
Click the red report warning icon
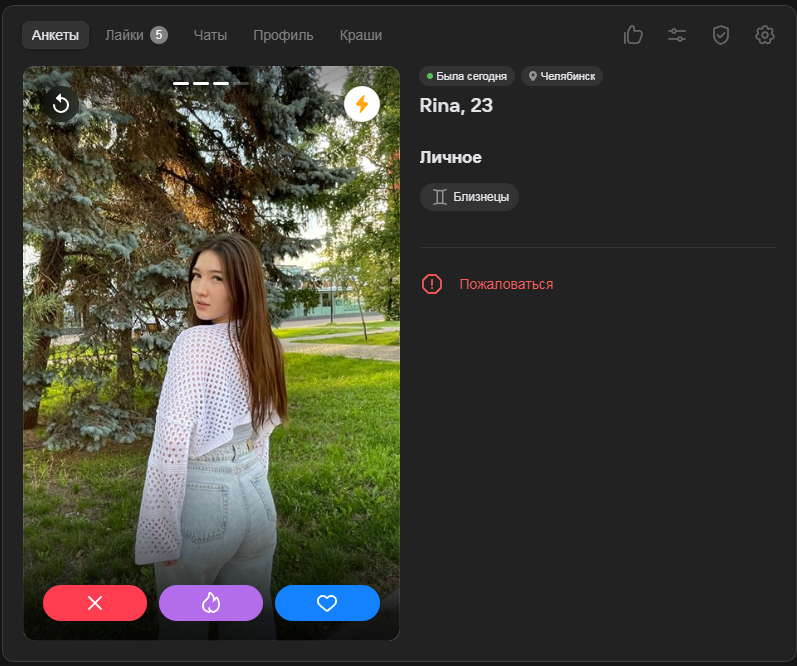point(432,284)
